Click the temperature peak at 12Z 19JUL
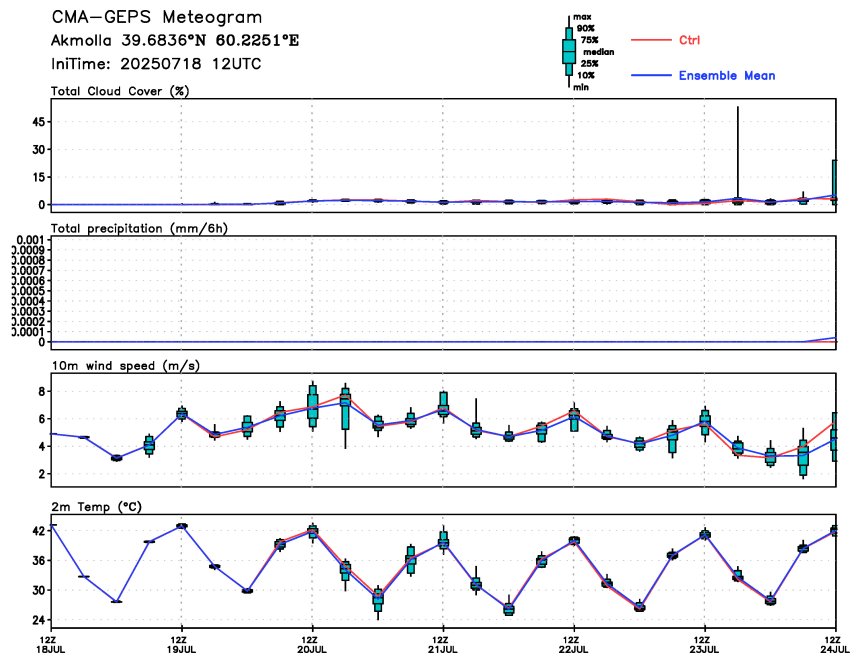 pos(182,526)
